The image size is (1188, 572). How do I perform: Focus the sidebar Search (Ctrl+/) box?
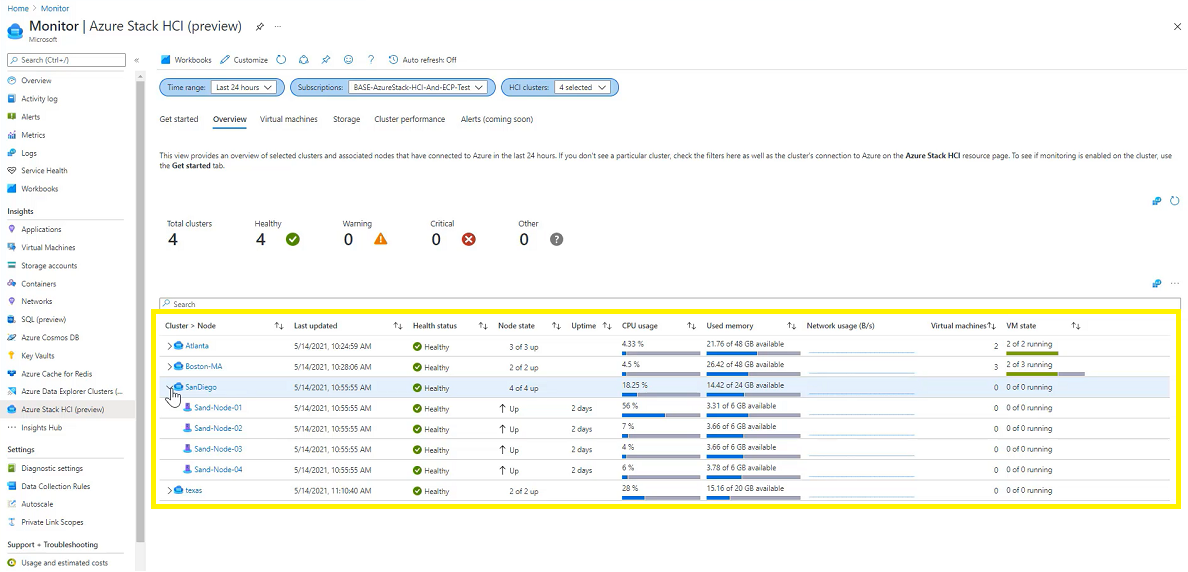click(x=67, y=60)
